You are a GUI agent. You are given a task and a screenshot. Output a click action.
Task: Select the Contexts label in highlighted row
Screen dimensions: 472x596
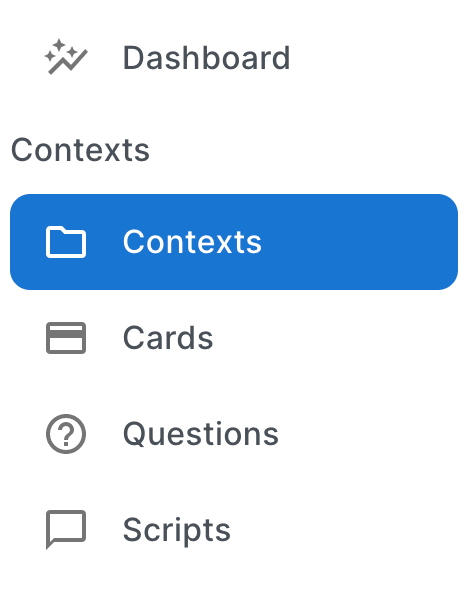point(192,242)
